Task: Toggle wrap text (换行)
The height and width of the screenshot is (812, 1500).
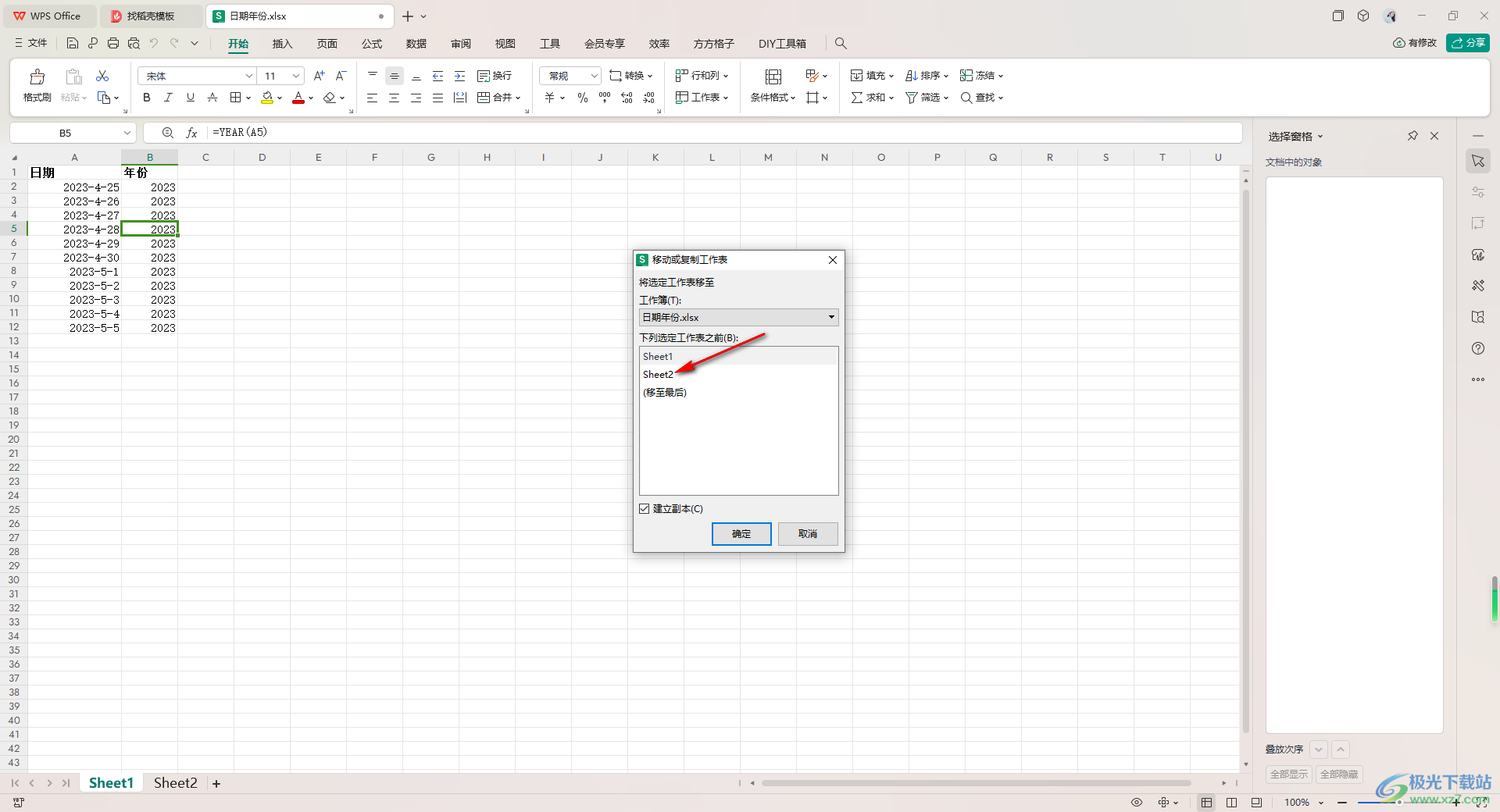Action: (495, 76)
